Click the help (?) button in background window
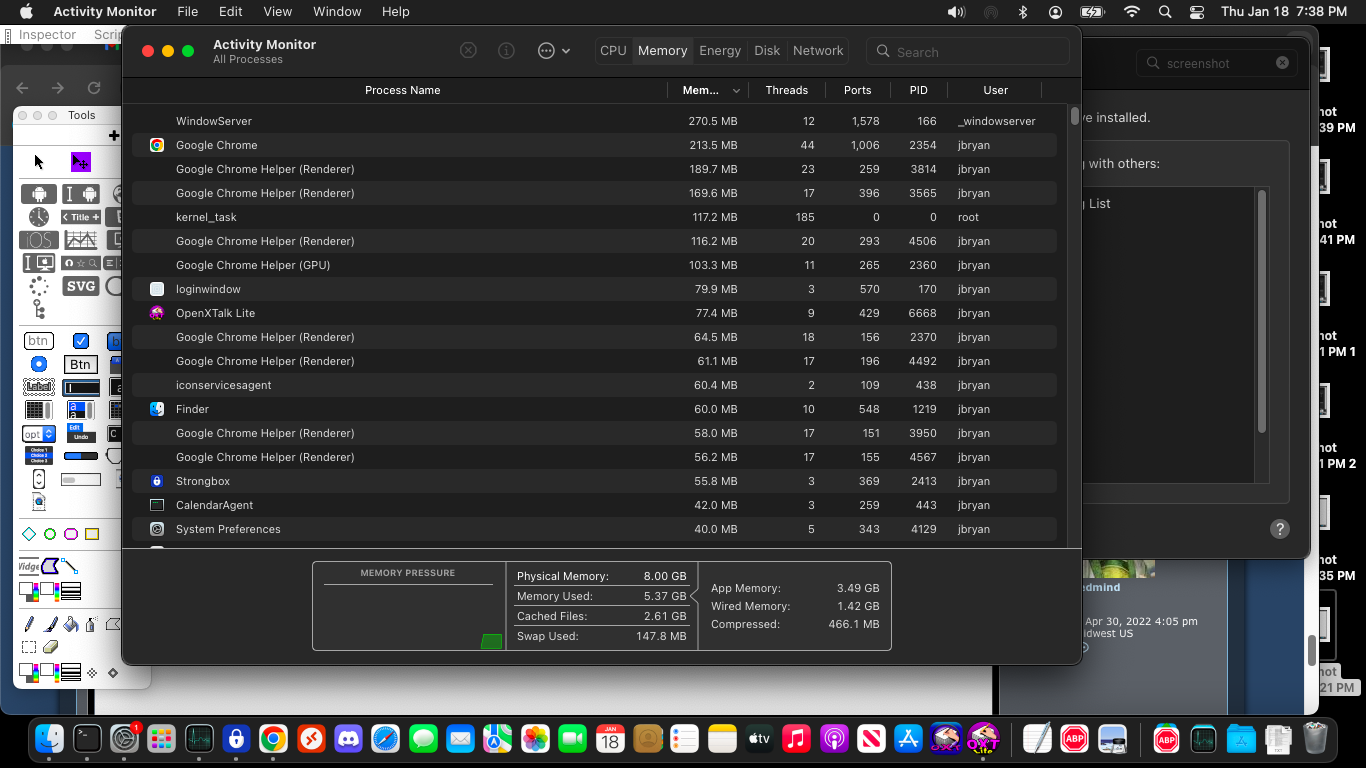The height and width of the screenshot is (768, 1366). click(x=1279, y=529)
